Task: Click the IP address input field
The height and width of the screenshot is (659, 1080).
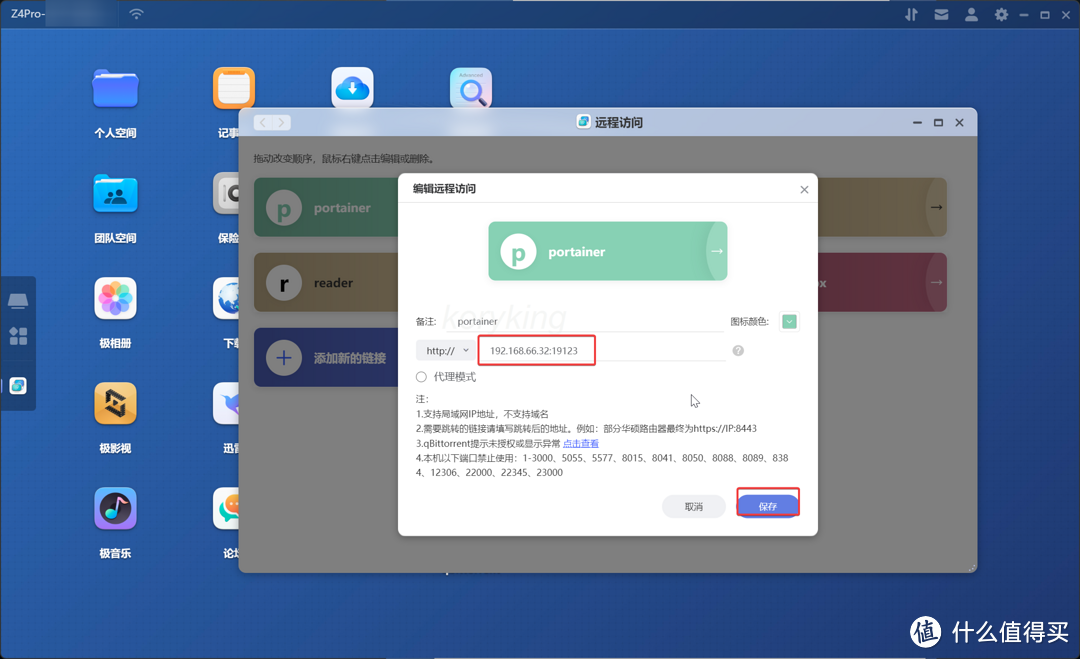Action: [x=536, y=350]
